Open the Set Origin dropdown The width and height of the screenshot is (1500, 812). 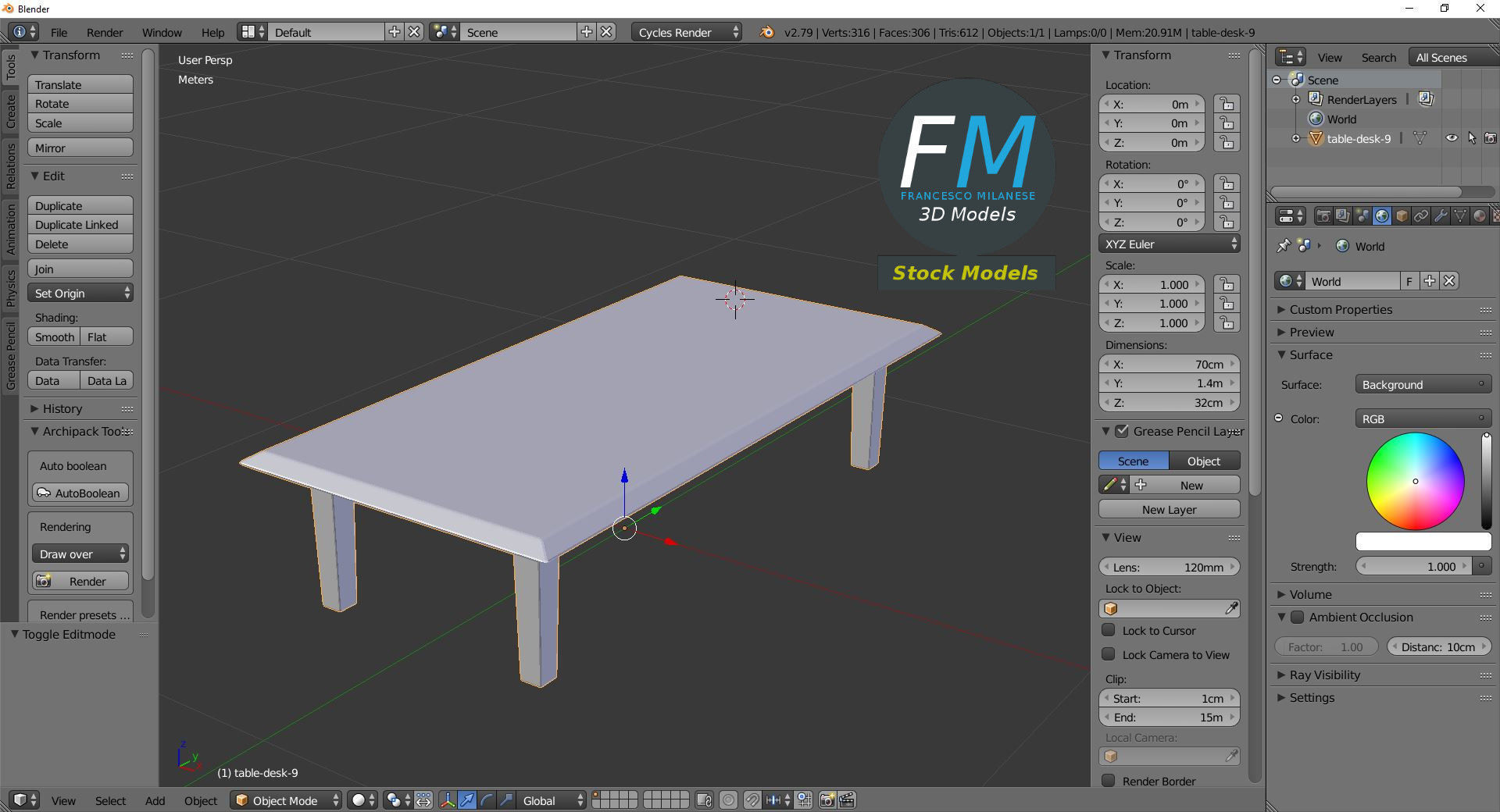[80, 294]
